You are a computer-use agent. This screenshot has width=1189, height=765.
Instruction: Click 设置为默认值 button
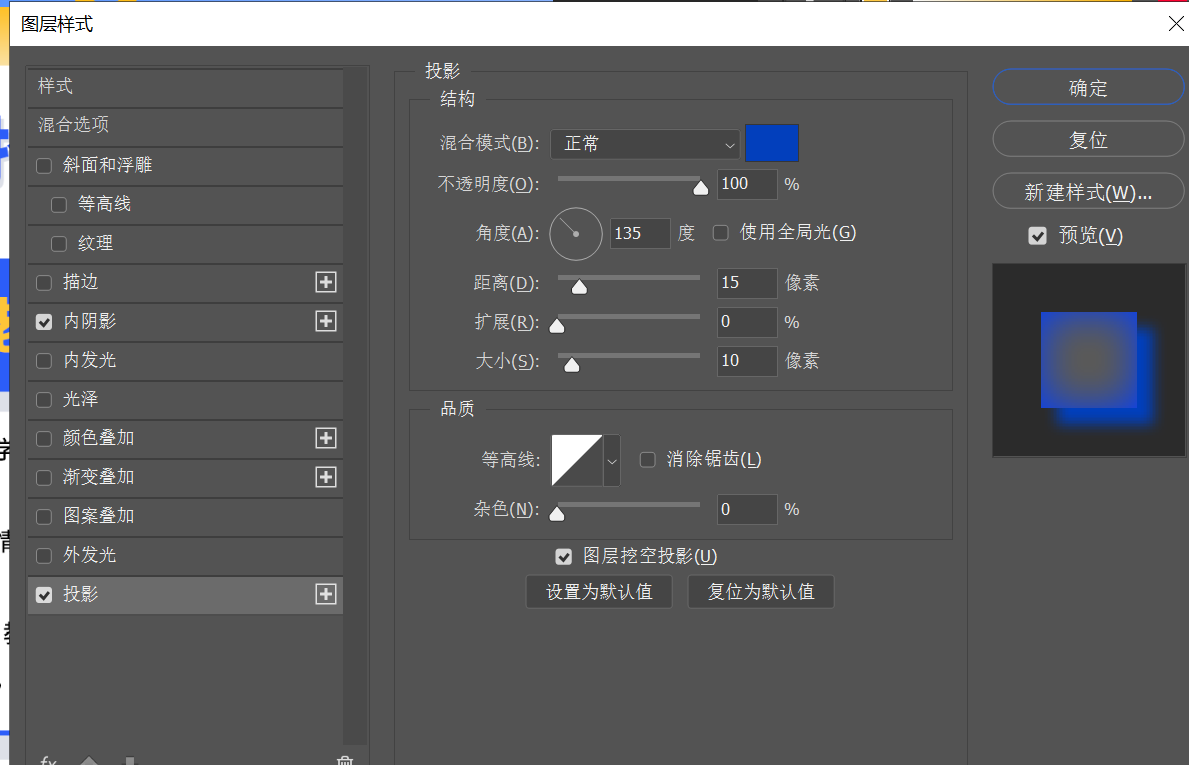[599, 591]
